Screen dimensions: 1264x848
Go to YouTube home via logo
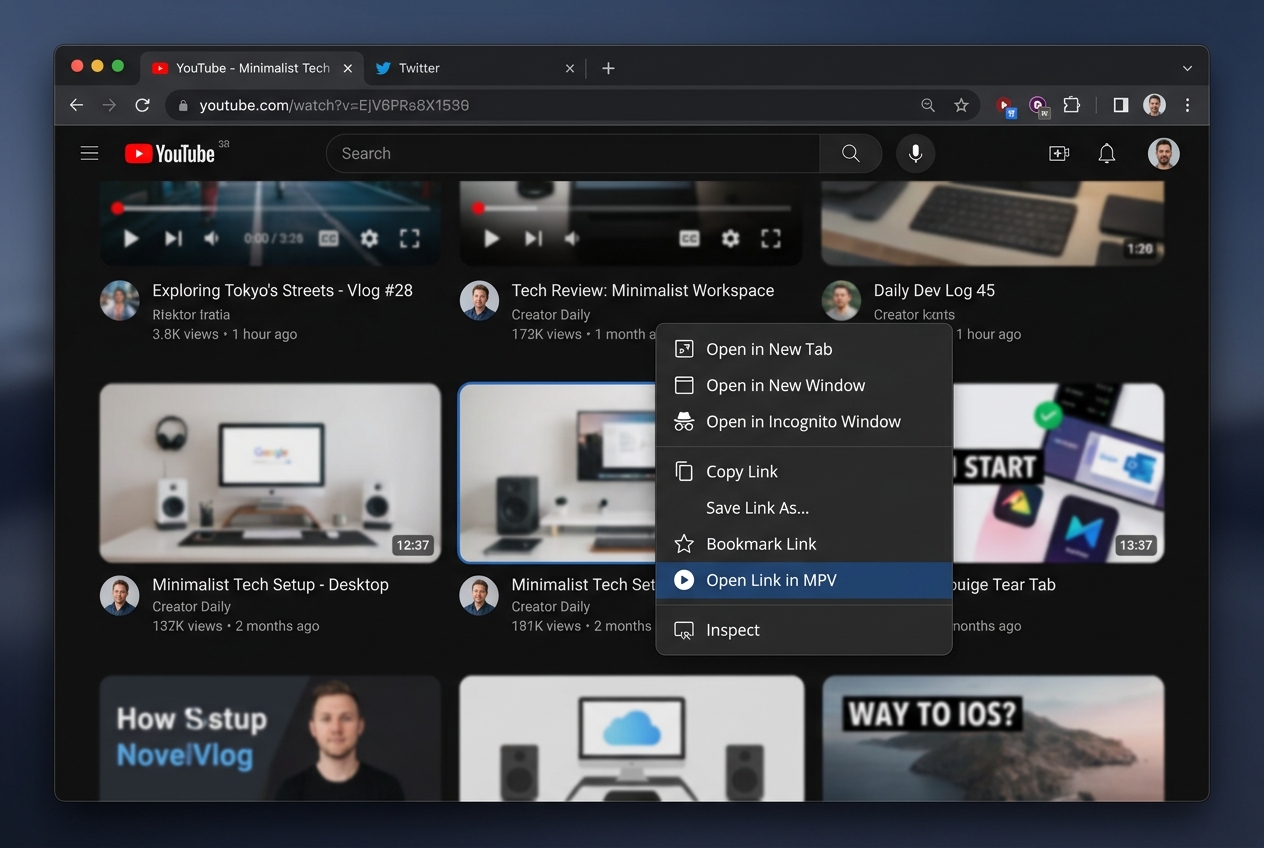pyautogui.click(x=170, y=153)
